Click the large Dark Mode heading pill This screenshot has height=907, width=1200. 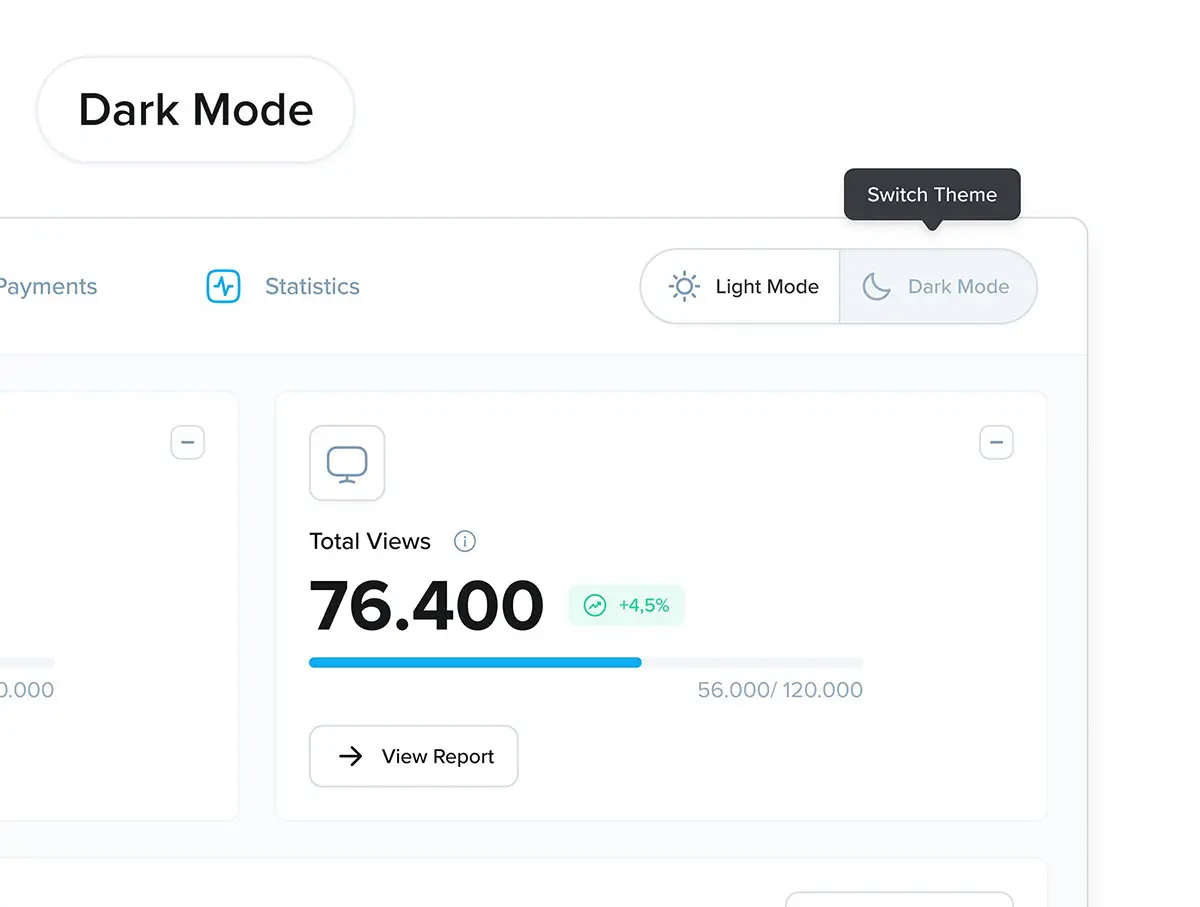click(196, 110)
